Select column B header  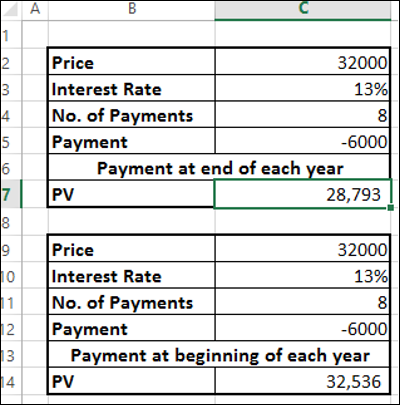point(132,9)
